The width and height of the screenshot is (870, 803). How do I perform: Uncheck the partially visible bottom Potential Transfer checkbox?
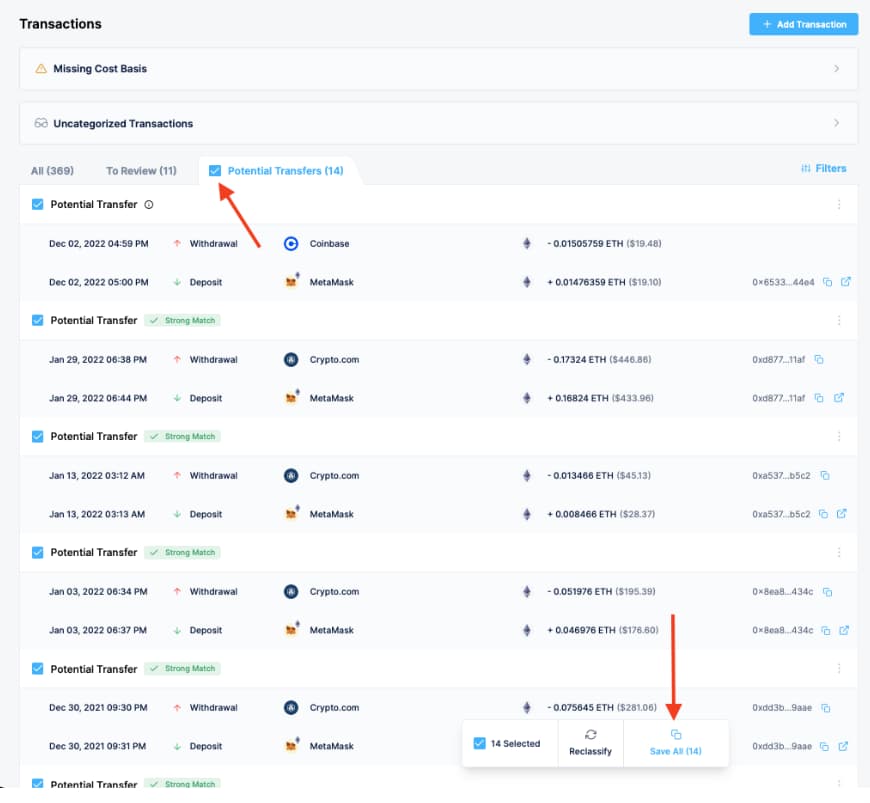(x=37, y=783)
